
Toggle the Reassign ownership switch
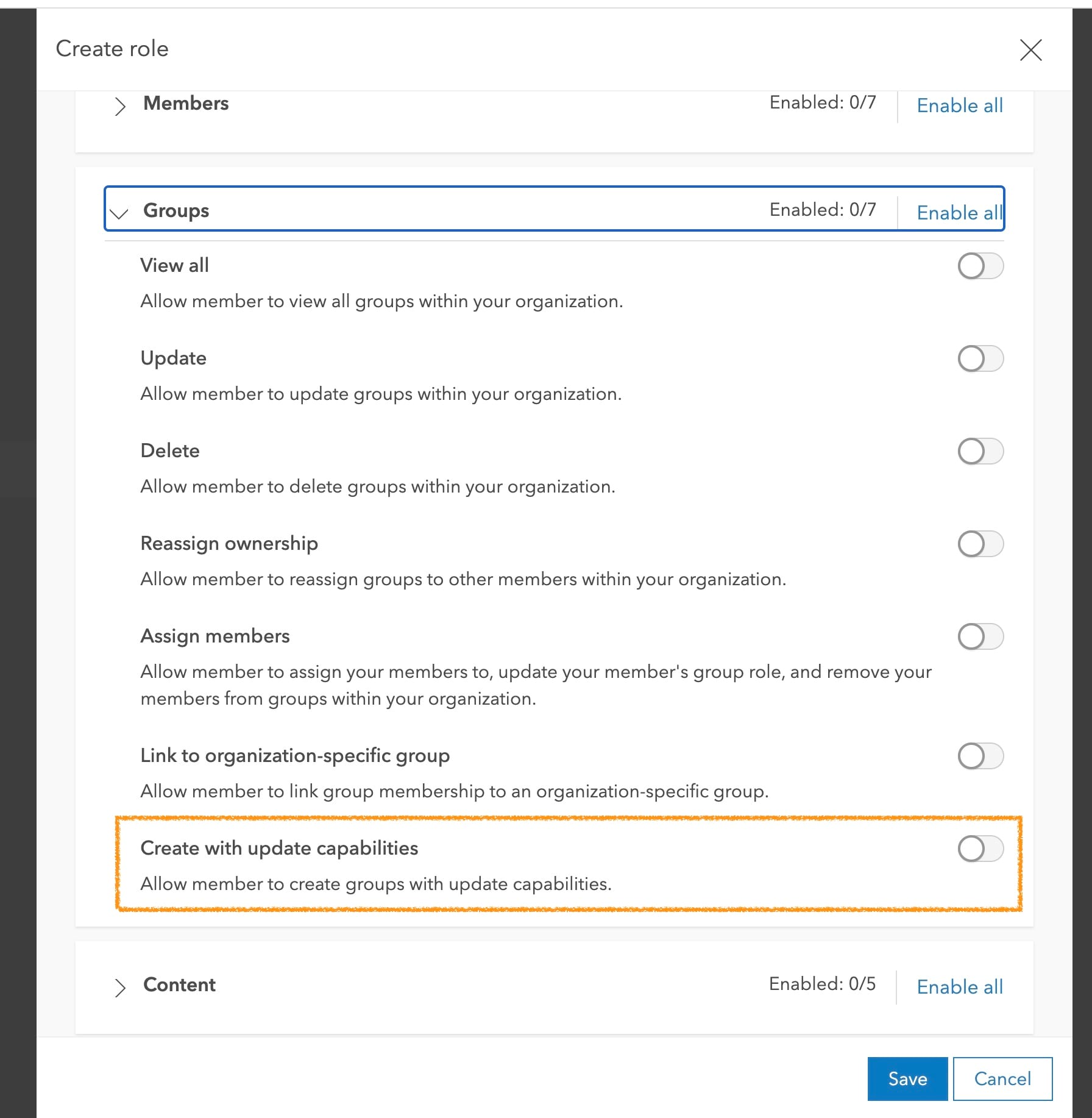[x=980, y=544]
